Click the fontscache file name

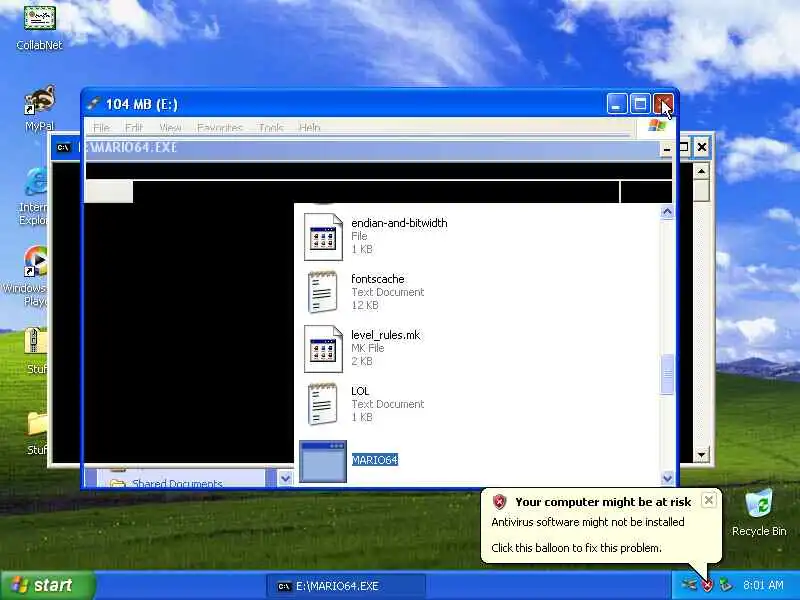coord(378,279)
